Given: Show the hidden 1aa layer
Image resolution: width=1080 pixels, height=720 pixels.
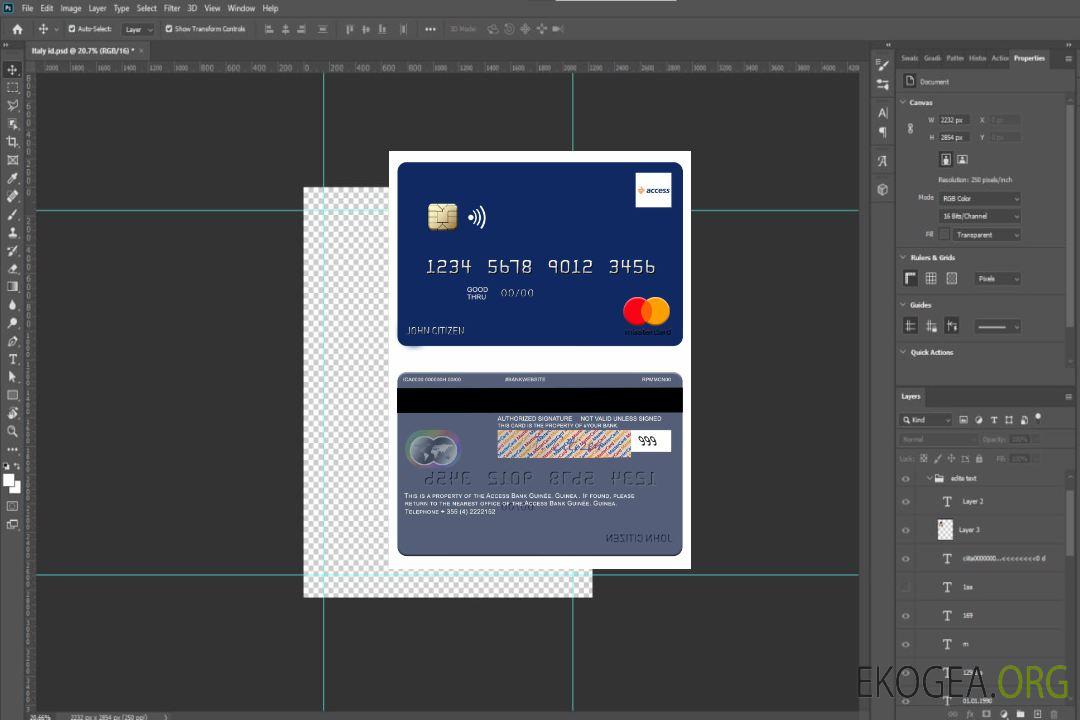Looking at the screenshot, I should [906, 588].
